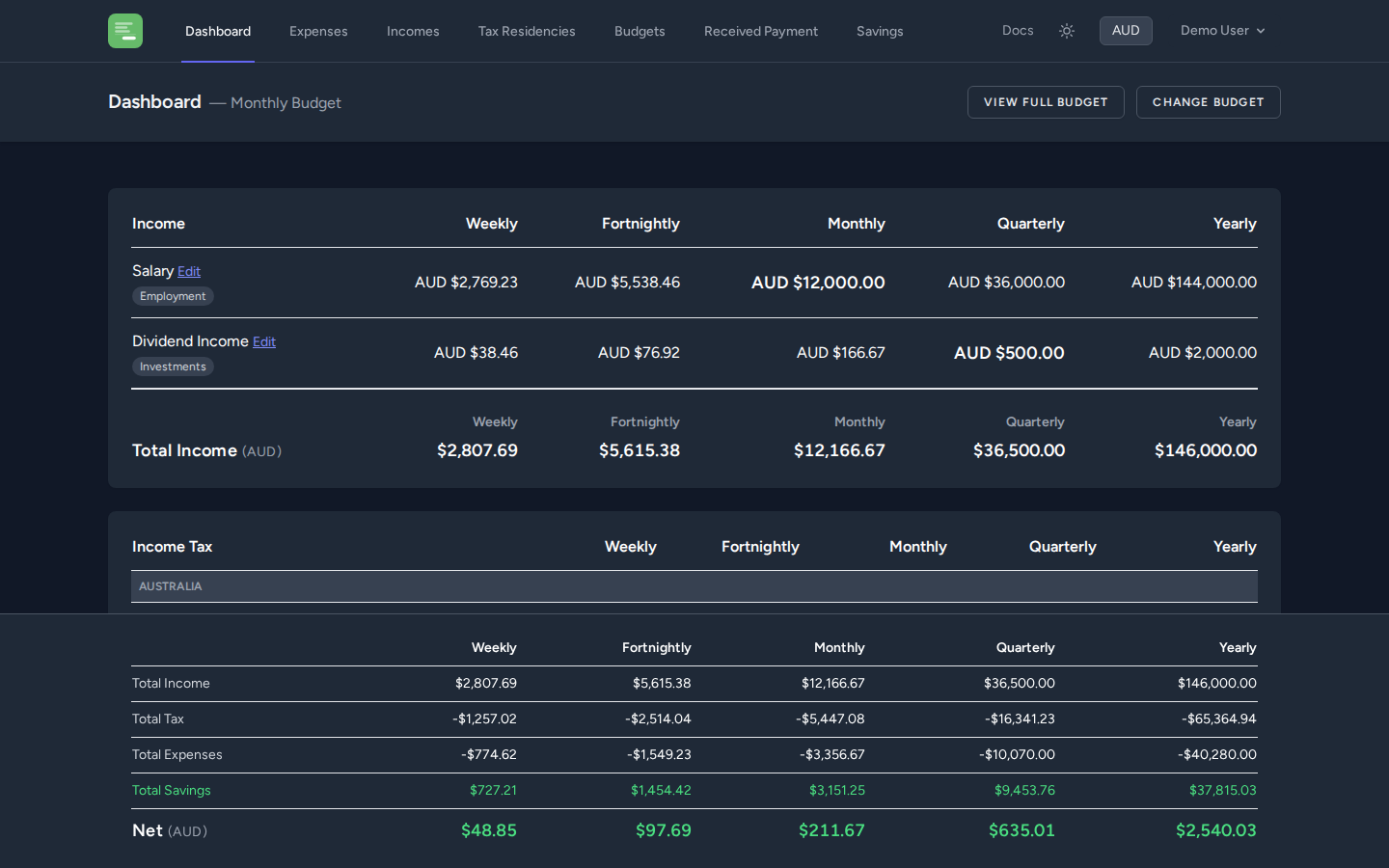Click the AUSTRALIA tax residency row
The width and height of the screenshot is (1389, 868).
click(694, 586)
